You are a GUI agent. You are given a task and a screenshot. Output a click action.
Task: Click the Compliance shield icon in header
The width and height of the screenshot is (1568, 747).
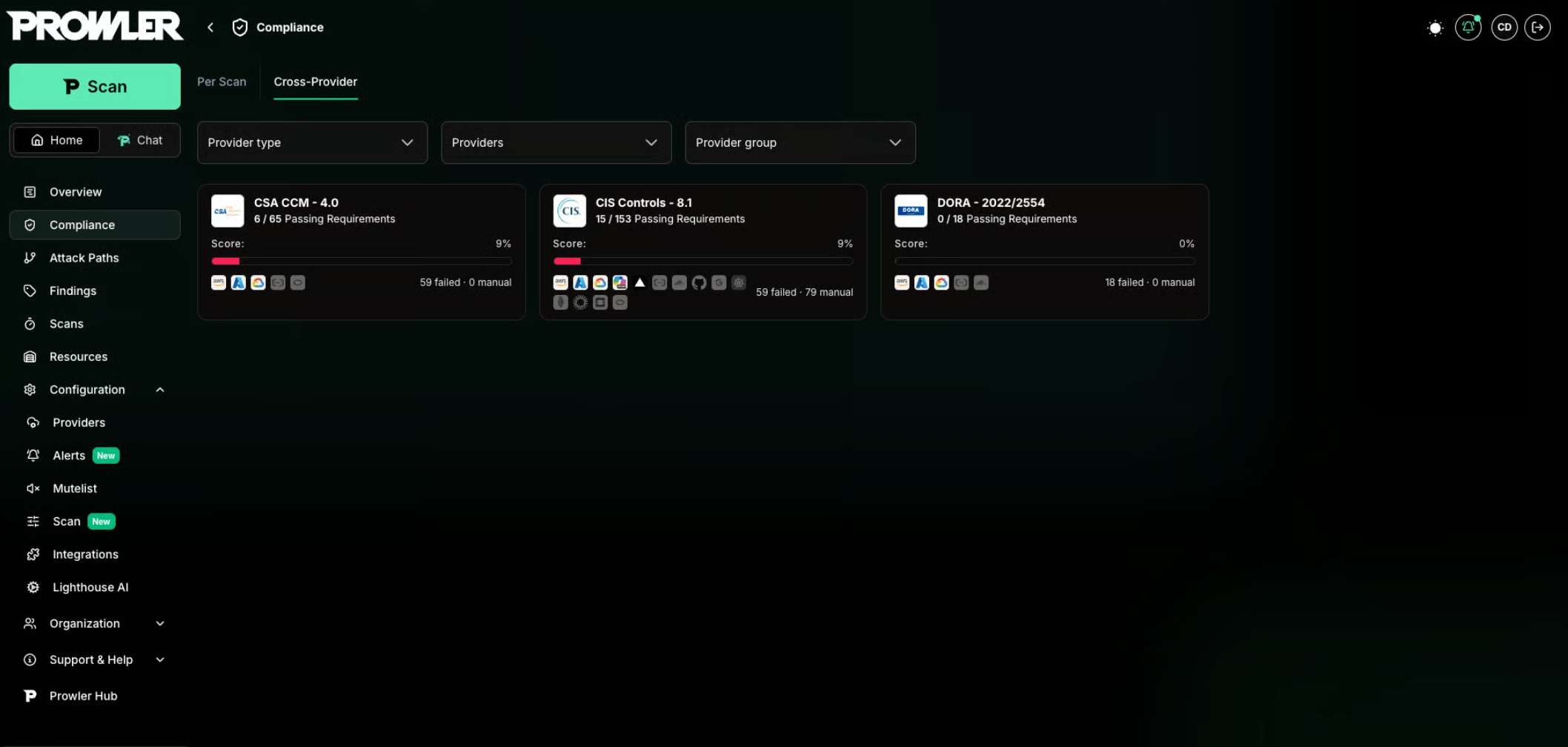(240, 27)
